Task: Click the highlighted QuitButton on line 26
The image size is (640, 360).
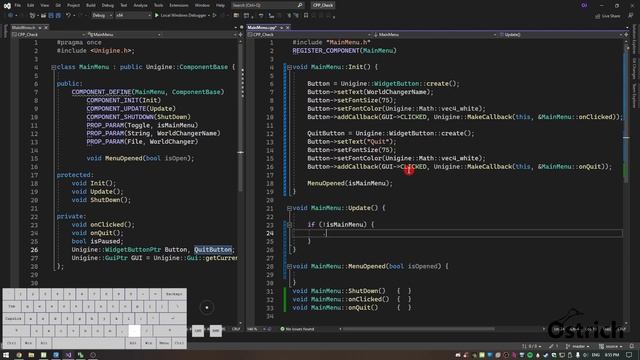Action: click(x=213, y=250)
